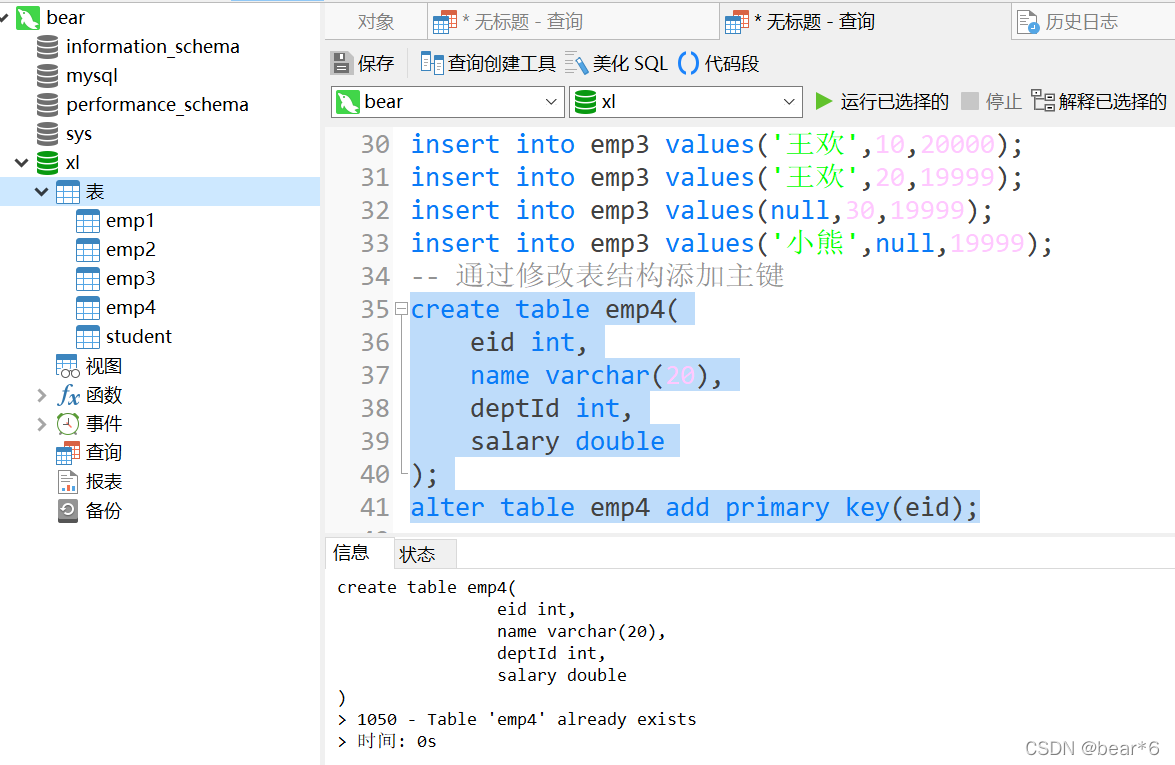Click the 视图 views icon

(x=67, y=366)
